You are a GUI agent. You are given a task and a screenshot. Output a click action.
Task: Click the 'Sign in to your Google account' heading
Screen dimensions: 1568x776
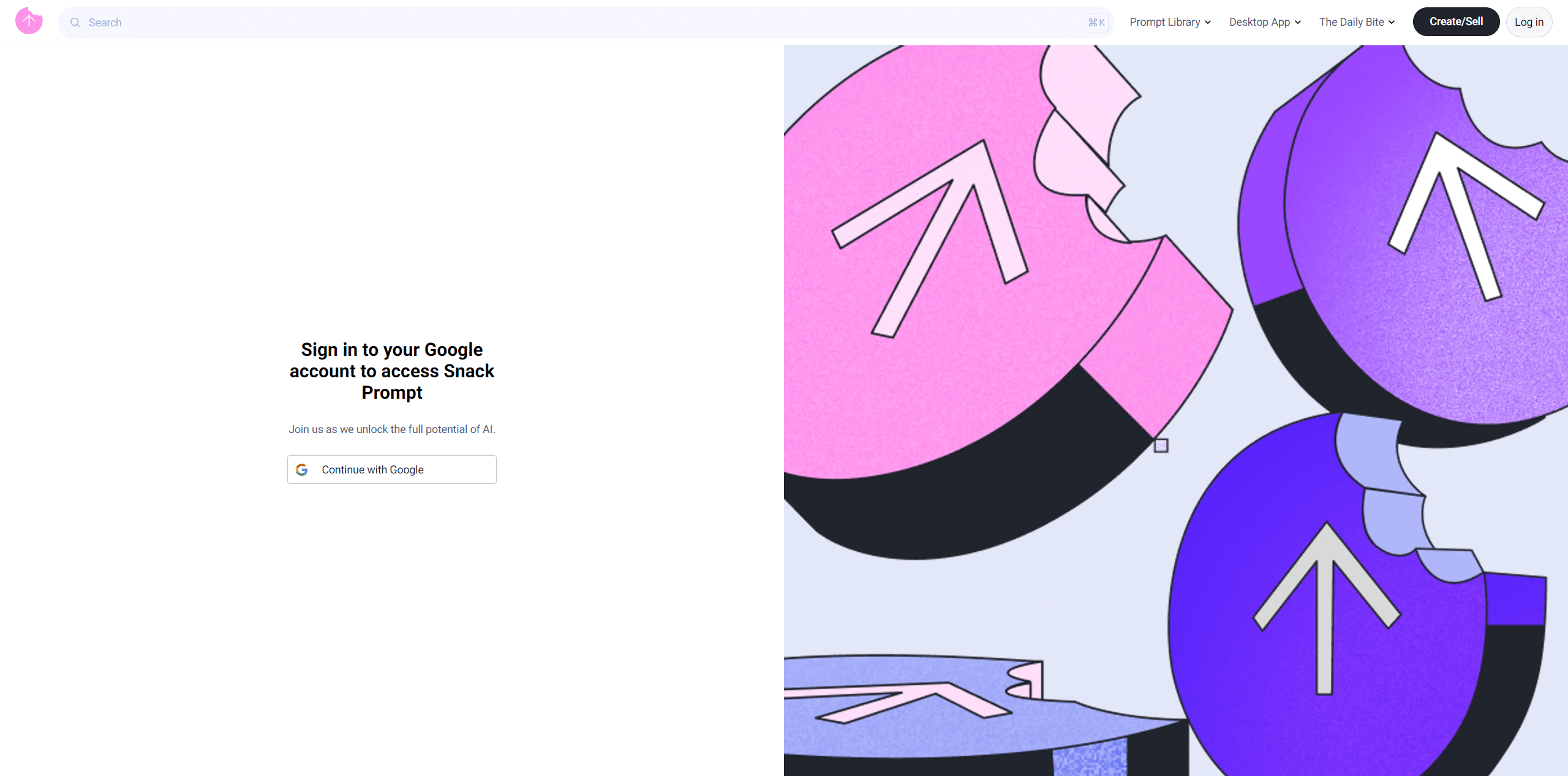392,371
